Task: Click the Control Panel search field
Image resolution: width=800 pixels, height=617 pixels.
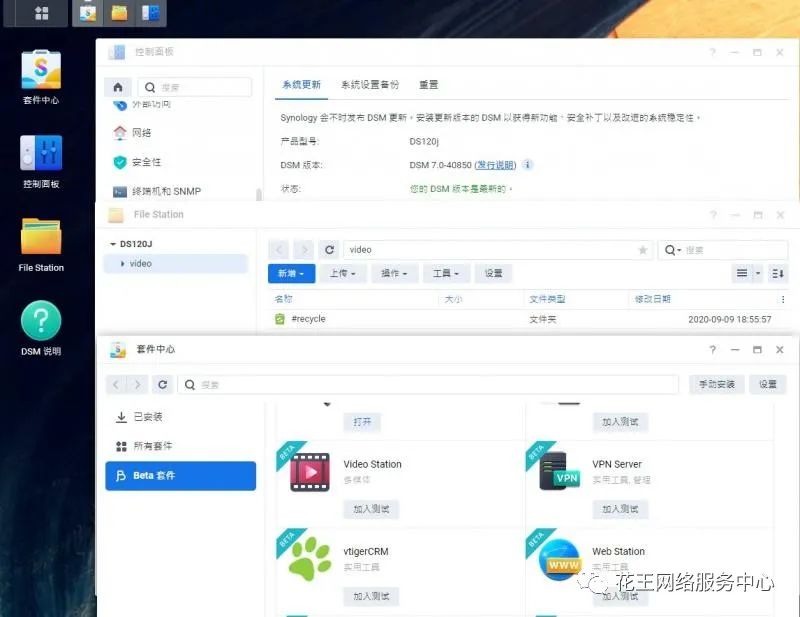Action: 194,87
